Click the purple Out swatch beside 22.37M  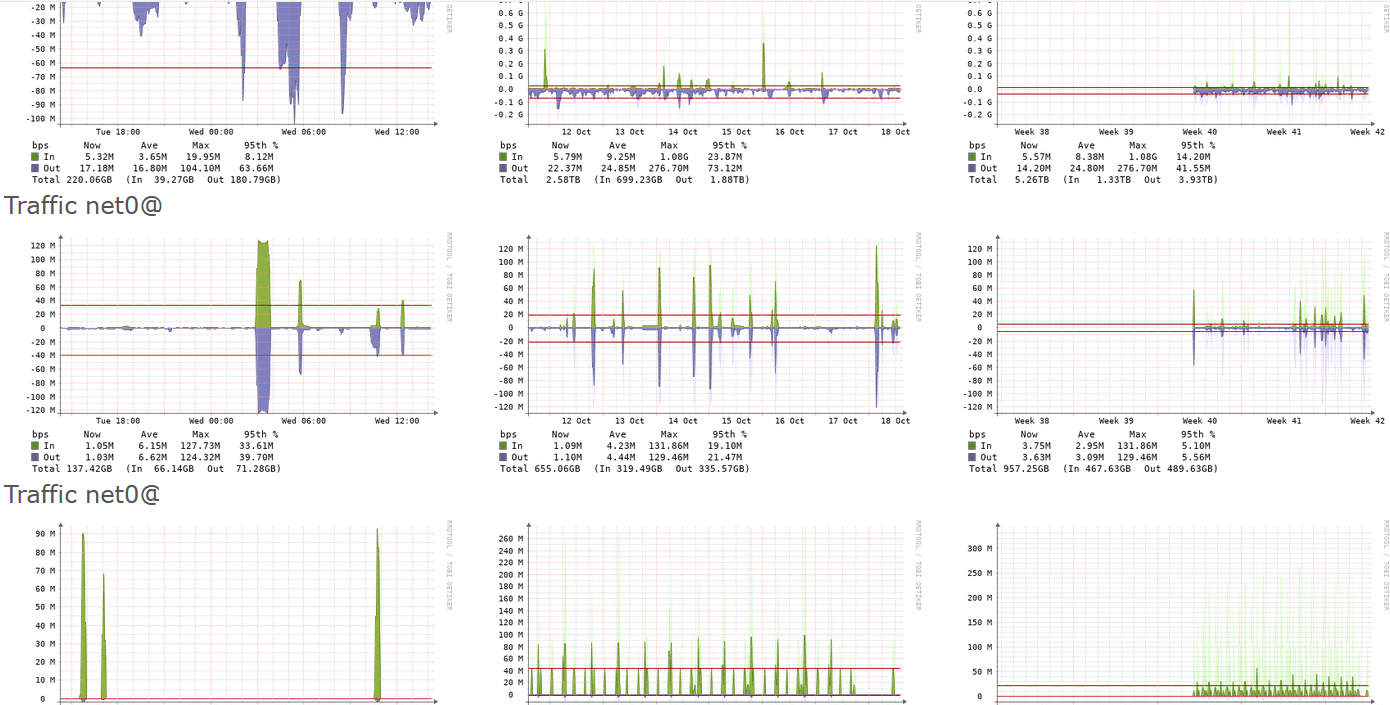click(503, 168)
